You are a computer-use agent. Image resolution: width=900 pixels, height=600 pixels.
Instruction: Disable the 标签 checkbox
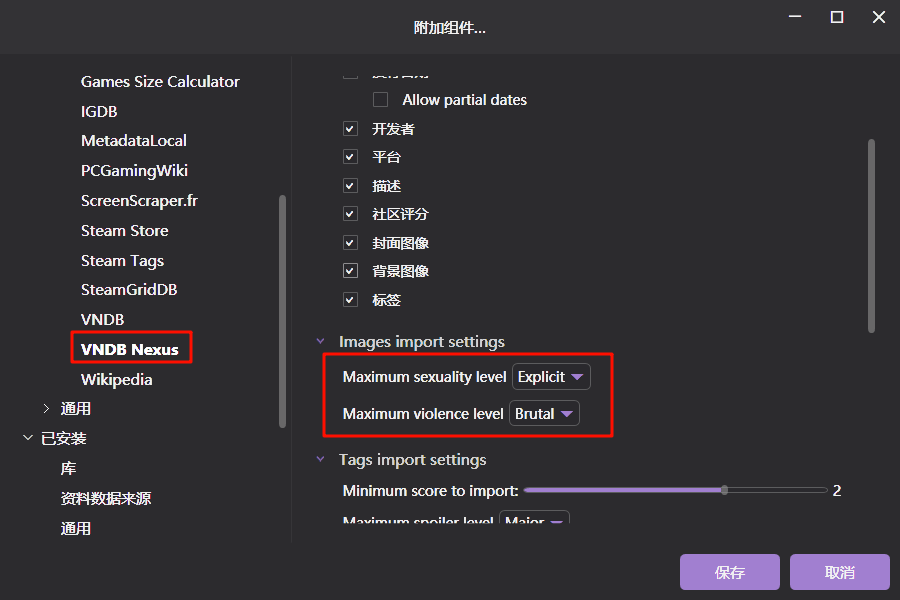[x=350, y=300]
